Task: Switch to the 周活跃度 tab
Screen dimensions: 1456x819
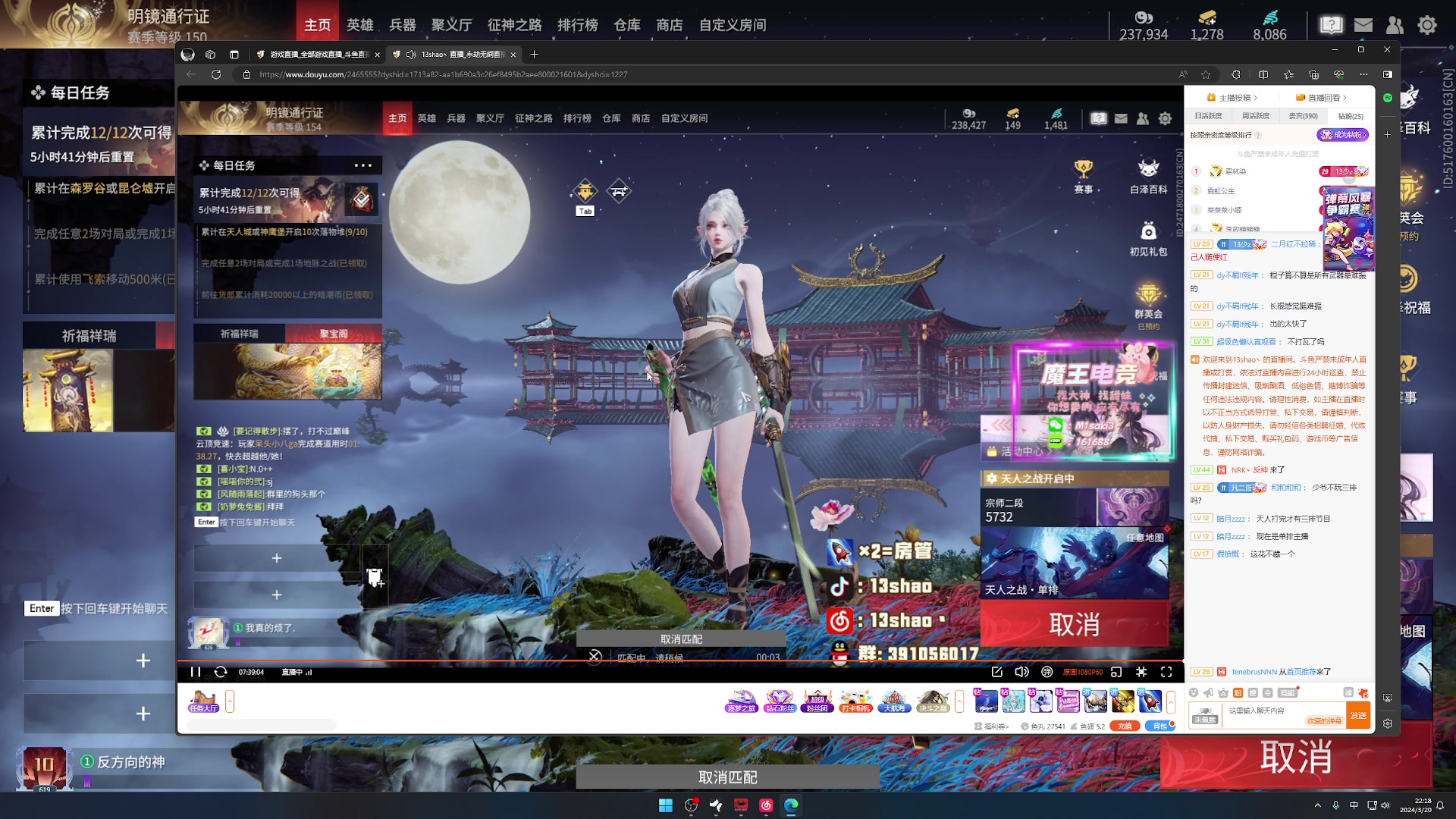Action: 1256,116
